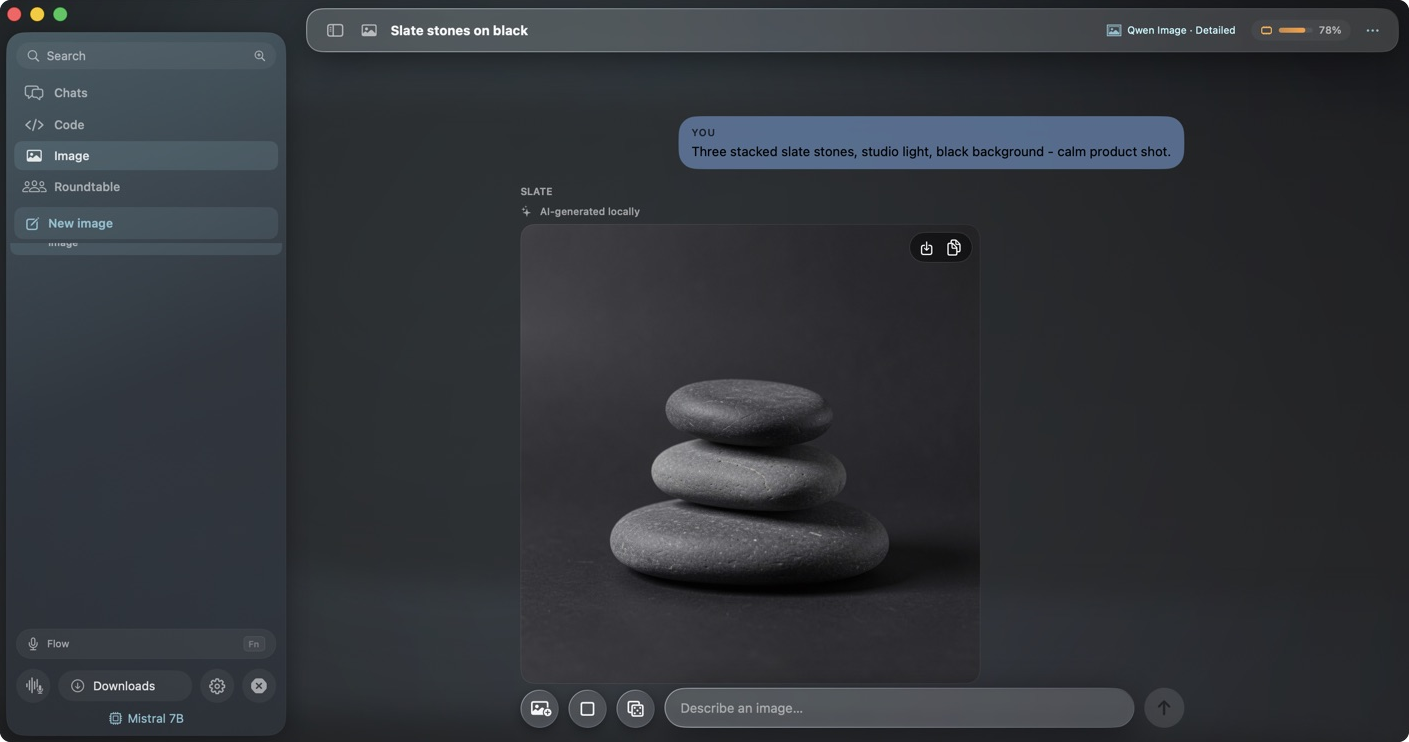Click the AI-generated locally label
The image size is (1409, 742).
point(590,212)
